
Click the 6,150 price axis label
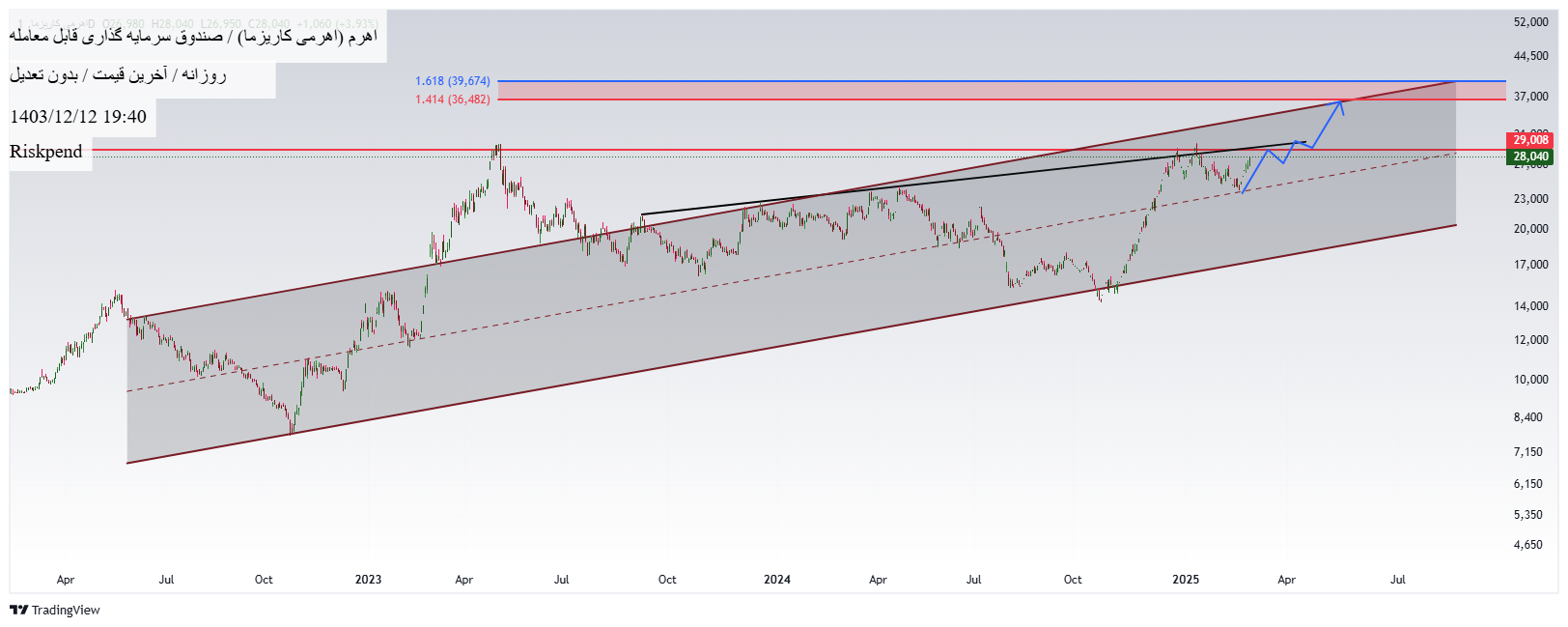(x=1527, y=484)
